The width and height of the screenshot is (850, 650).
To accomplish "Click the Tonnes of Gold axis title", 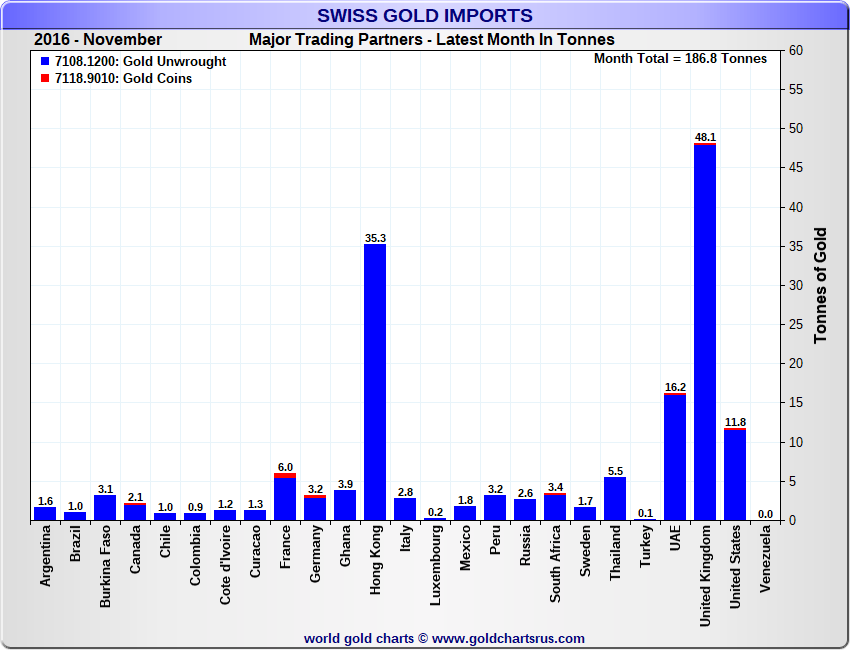I will [820, 285].
